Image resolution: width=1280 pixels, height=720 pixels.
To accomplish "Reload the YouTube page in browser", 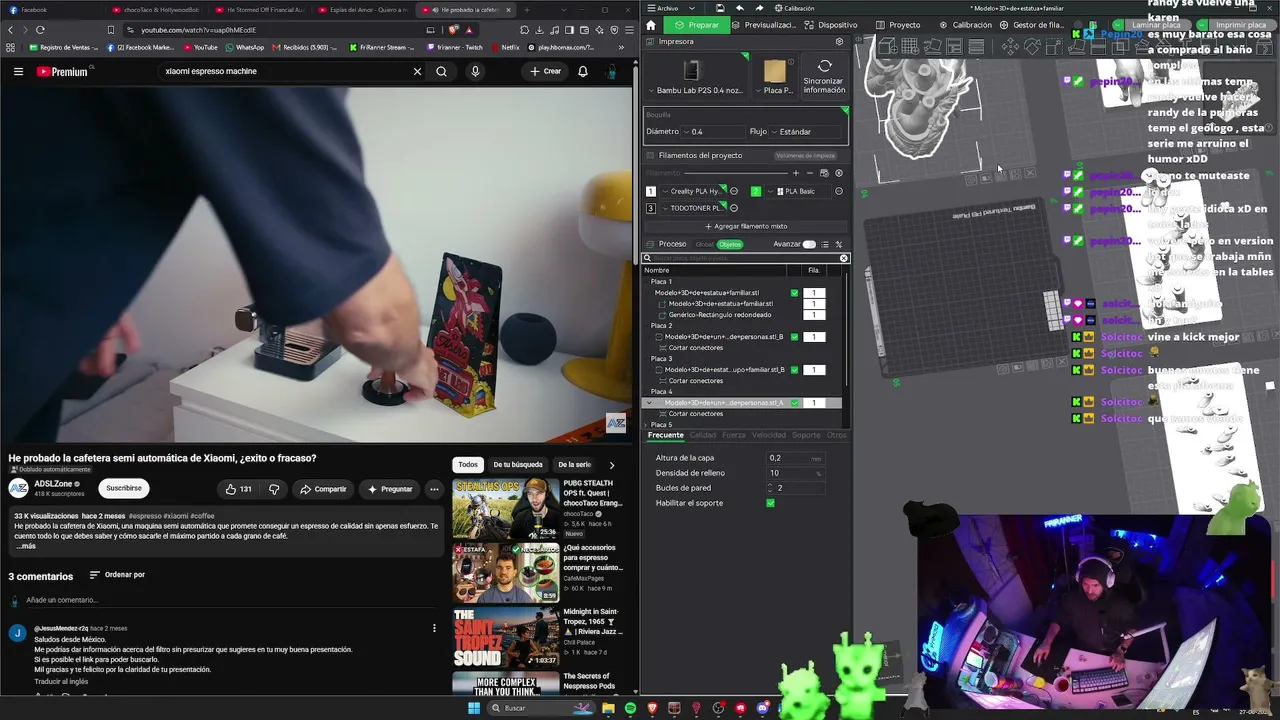I will 40,30.
